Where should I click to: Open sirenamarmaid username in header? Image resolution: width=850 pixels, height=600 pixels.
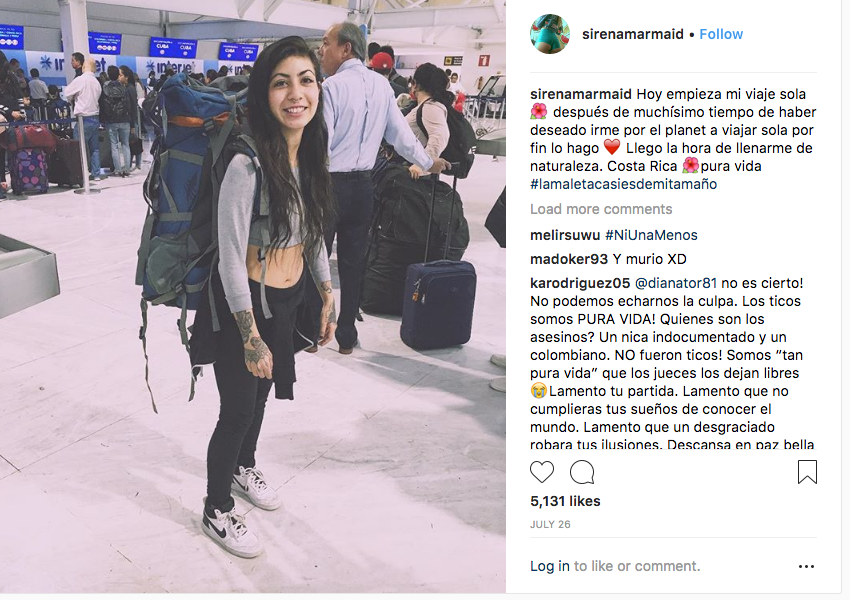click(x=633, y=34)
